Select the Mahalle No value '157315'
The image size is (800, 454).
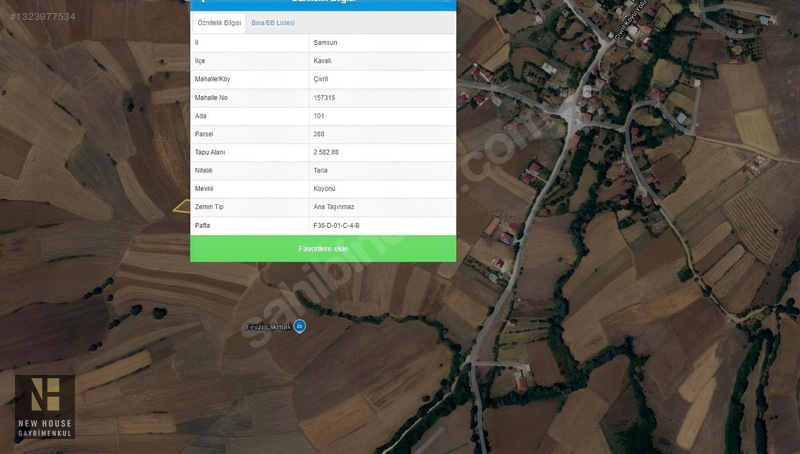tap(324, 97)
